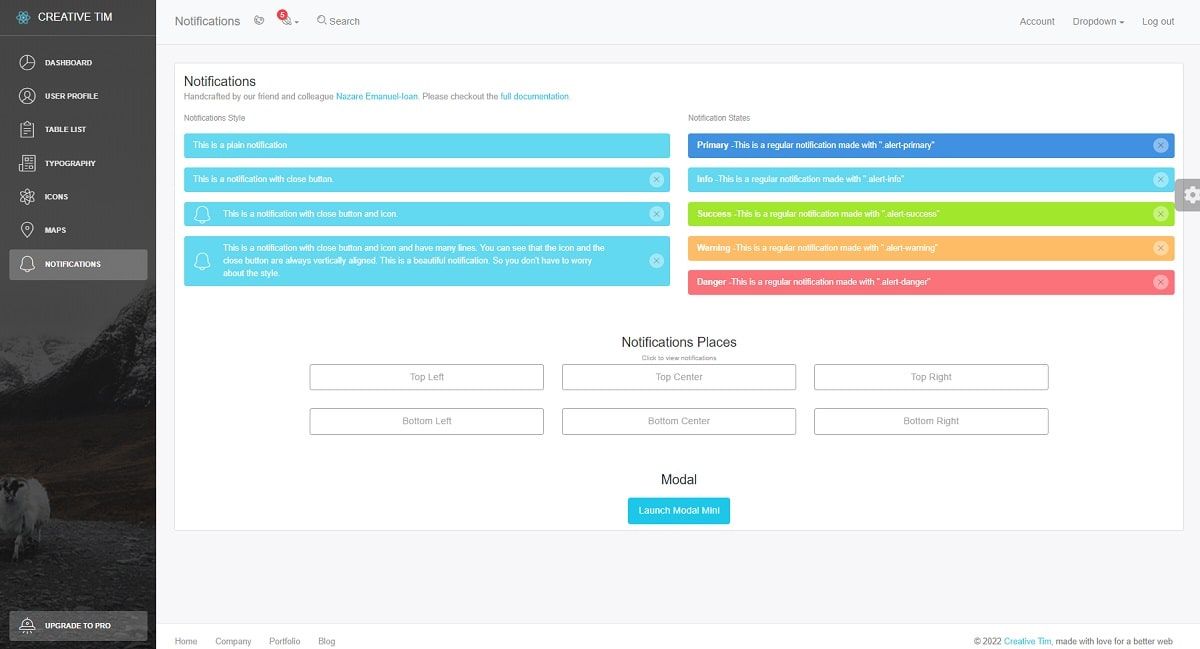Expand the Dropdown menu in the navbar
This screenshot has width=1200, height=649.
(x=1096, y=21)
